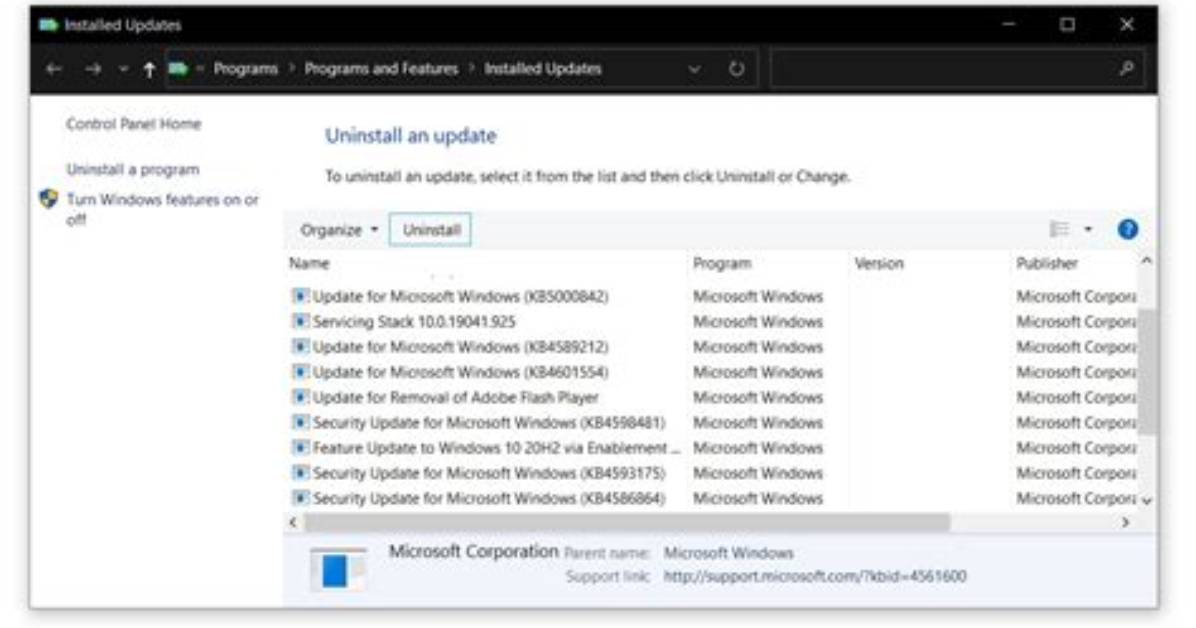Select Programs and Features in breadcrumb
Viewport: 1196px width, 628px height.
tap(381, 69)
